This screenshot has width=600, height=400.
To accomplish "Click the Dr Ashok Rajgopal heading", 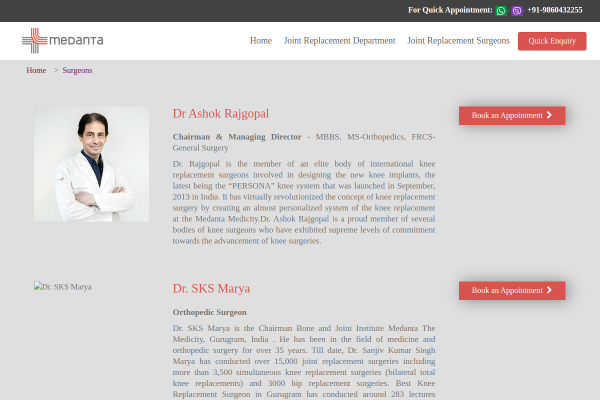I will coord(221,114).
